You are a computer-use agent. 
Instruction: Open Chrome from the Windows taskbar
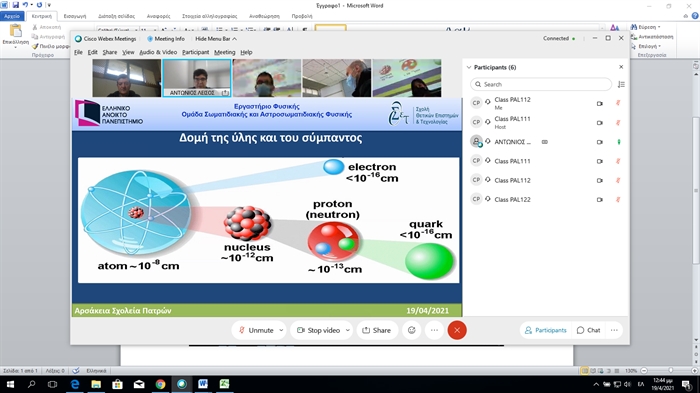point(160,384)
